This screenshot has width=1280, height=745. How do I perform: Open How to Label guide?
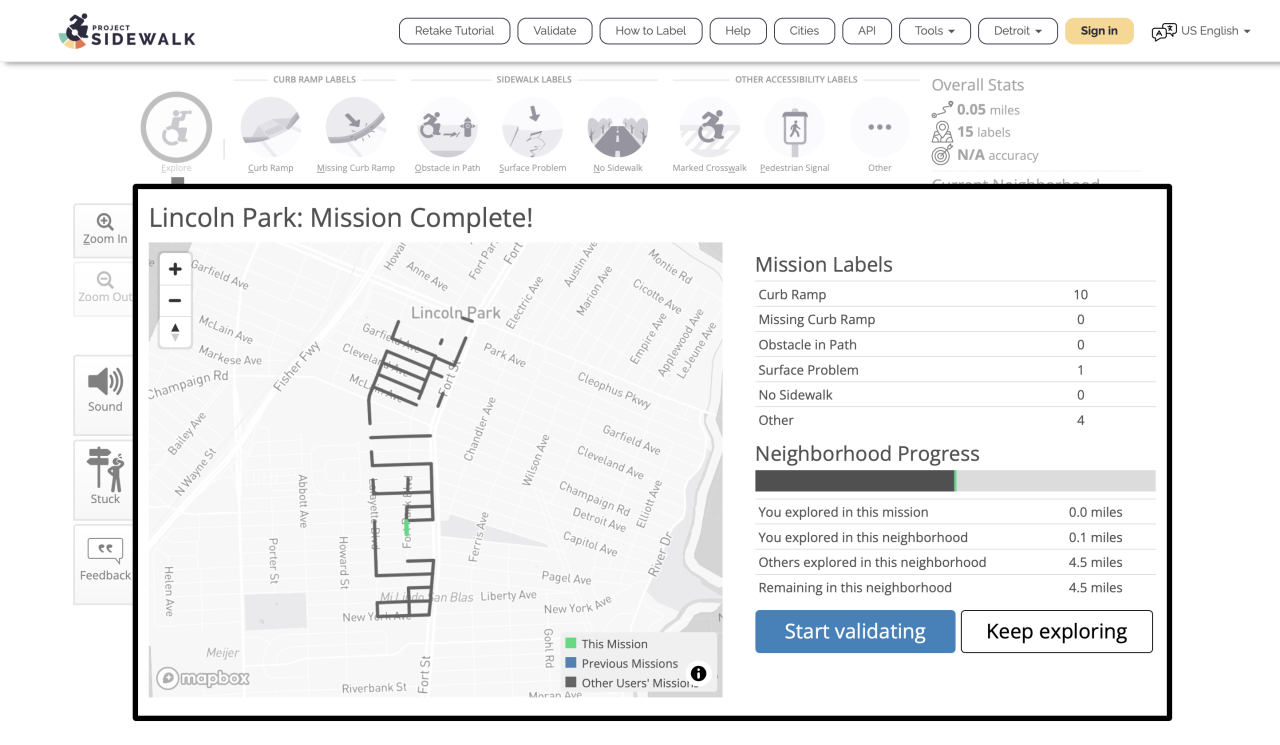click(x=651, y=31)
